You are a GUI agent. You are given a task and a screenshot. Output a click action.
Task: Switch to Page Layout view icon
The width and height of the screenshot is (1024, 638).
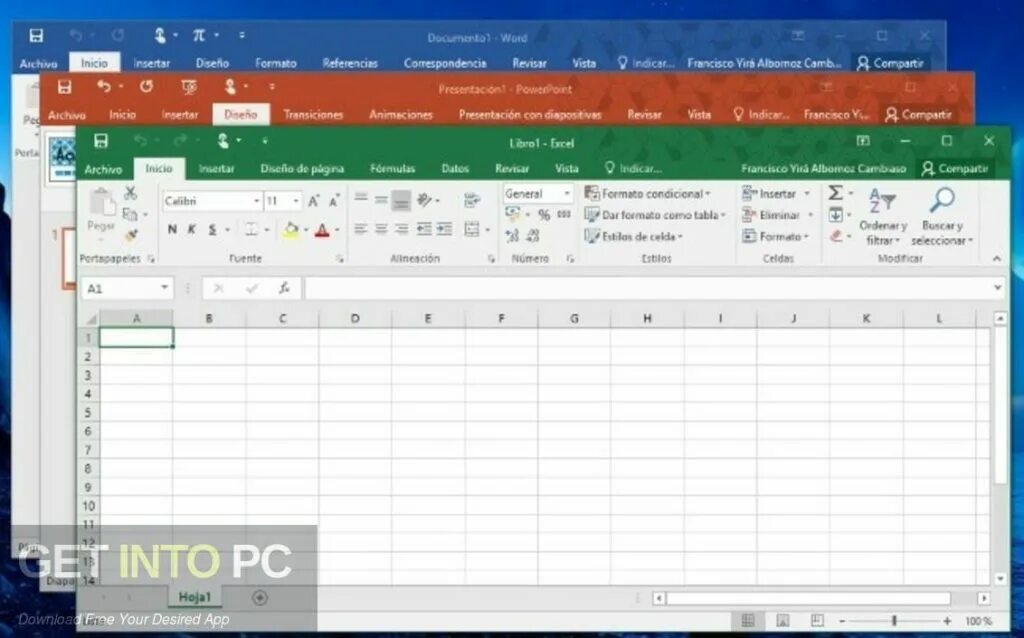coord(782,620)
